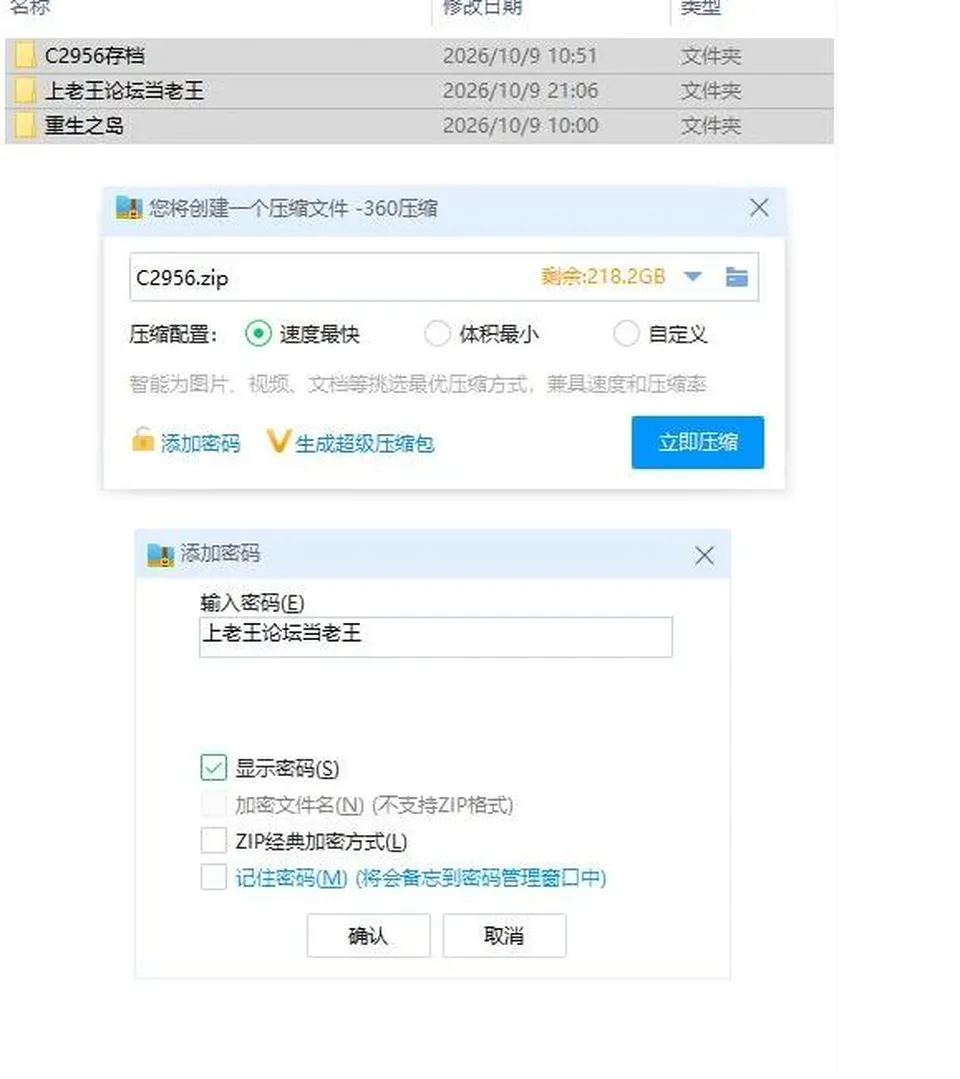Click the 360压缩 icon in the 添加密码 dialog title
Screen dimensions: 960x1079
(x=161, y=555)
